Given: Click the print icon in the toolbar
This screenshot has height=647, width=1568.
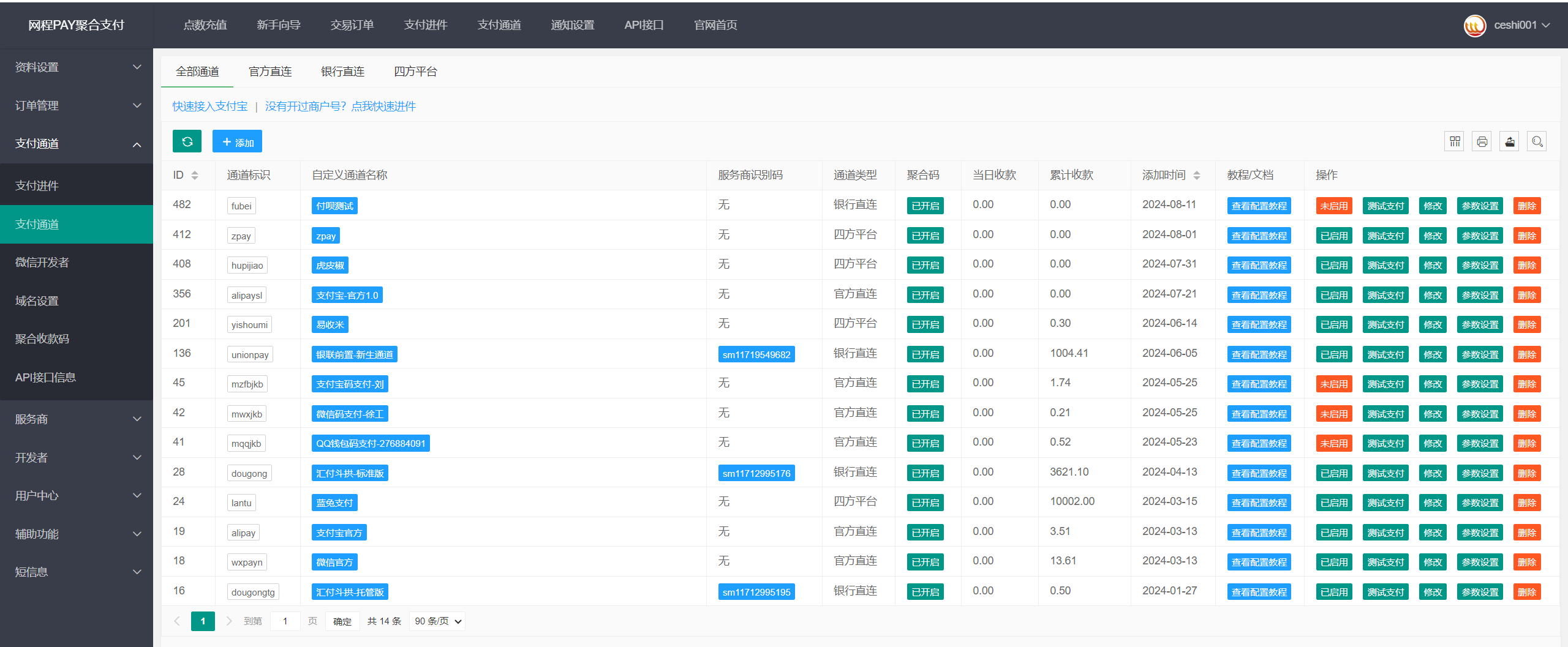Looking at the screenshot, I should click(x=1482, y=141).
